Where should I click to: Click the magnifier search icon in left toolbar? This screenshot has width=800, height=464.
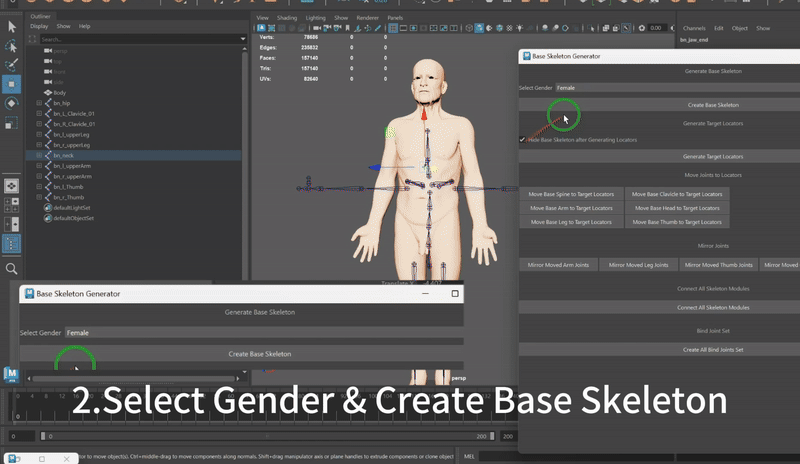(11, 269)
